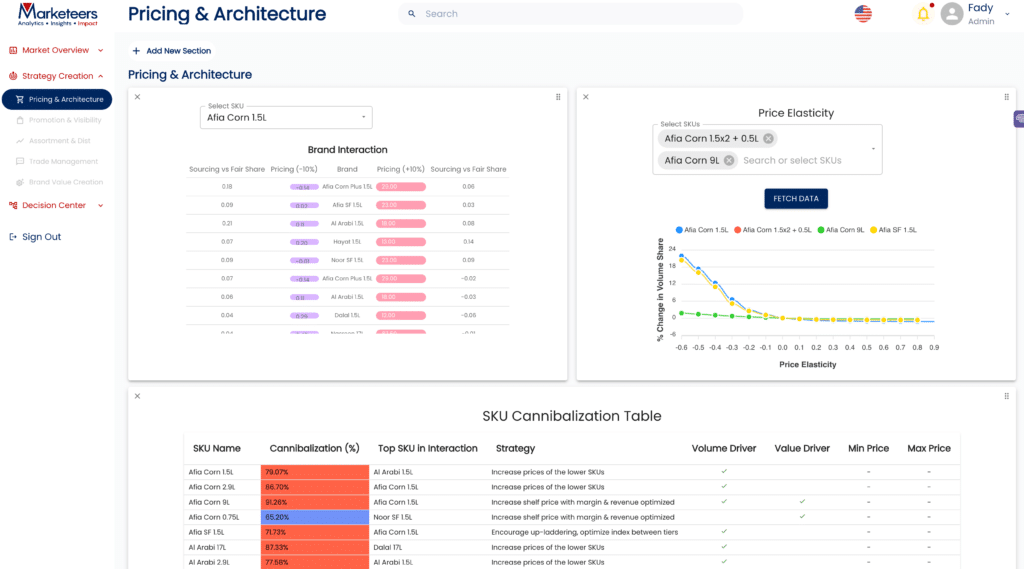Click the notification bell icon
This screenshot has height=569, width=1024.
pos(922,14)
